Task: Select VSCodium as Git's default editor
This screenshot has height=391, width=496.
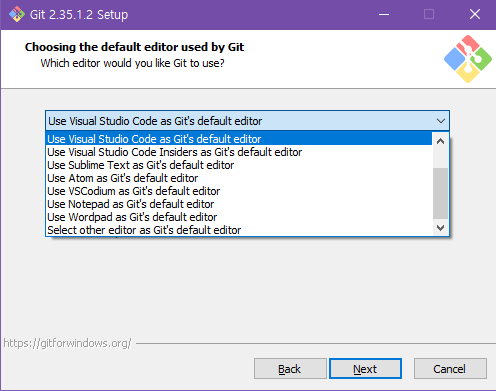Action: (239, 191)
